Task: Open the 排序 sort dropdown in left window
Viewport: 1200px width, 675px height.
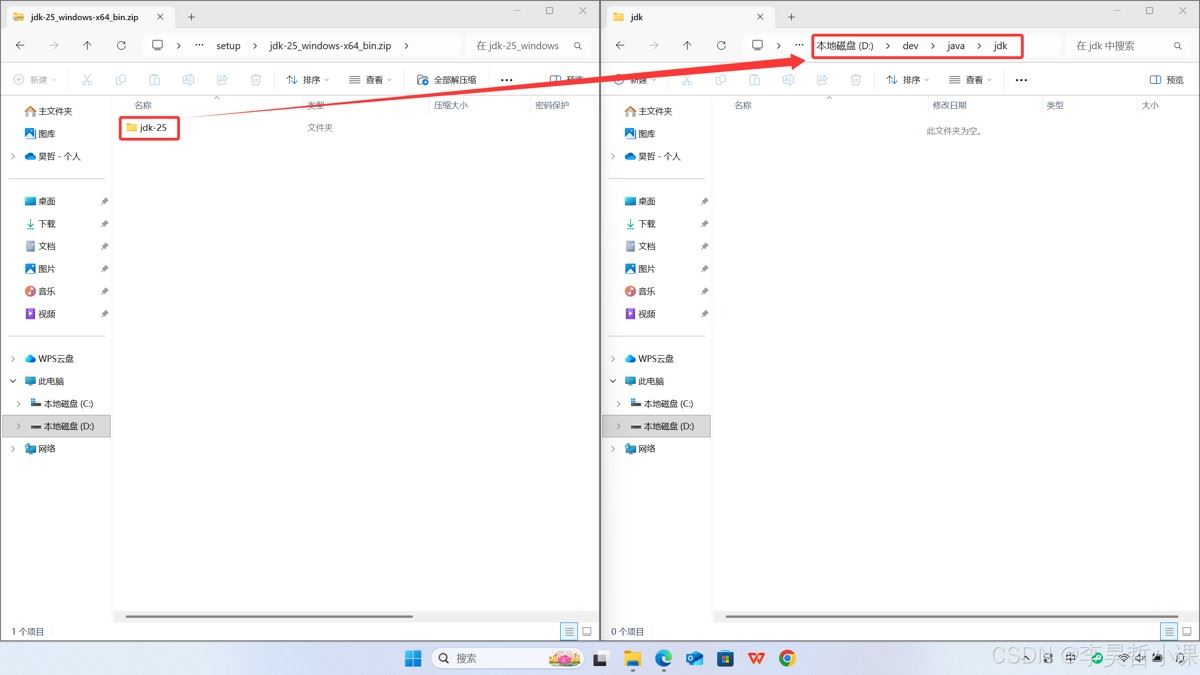Action: pyautogui.click(x=307, y=80)
